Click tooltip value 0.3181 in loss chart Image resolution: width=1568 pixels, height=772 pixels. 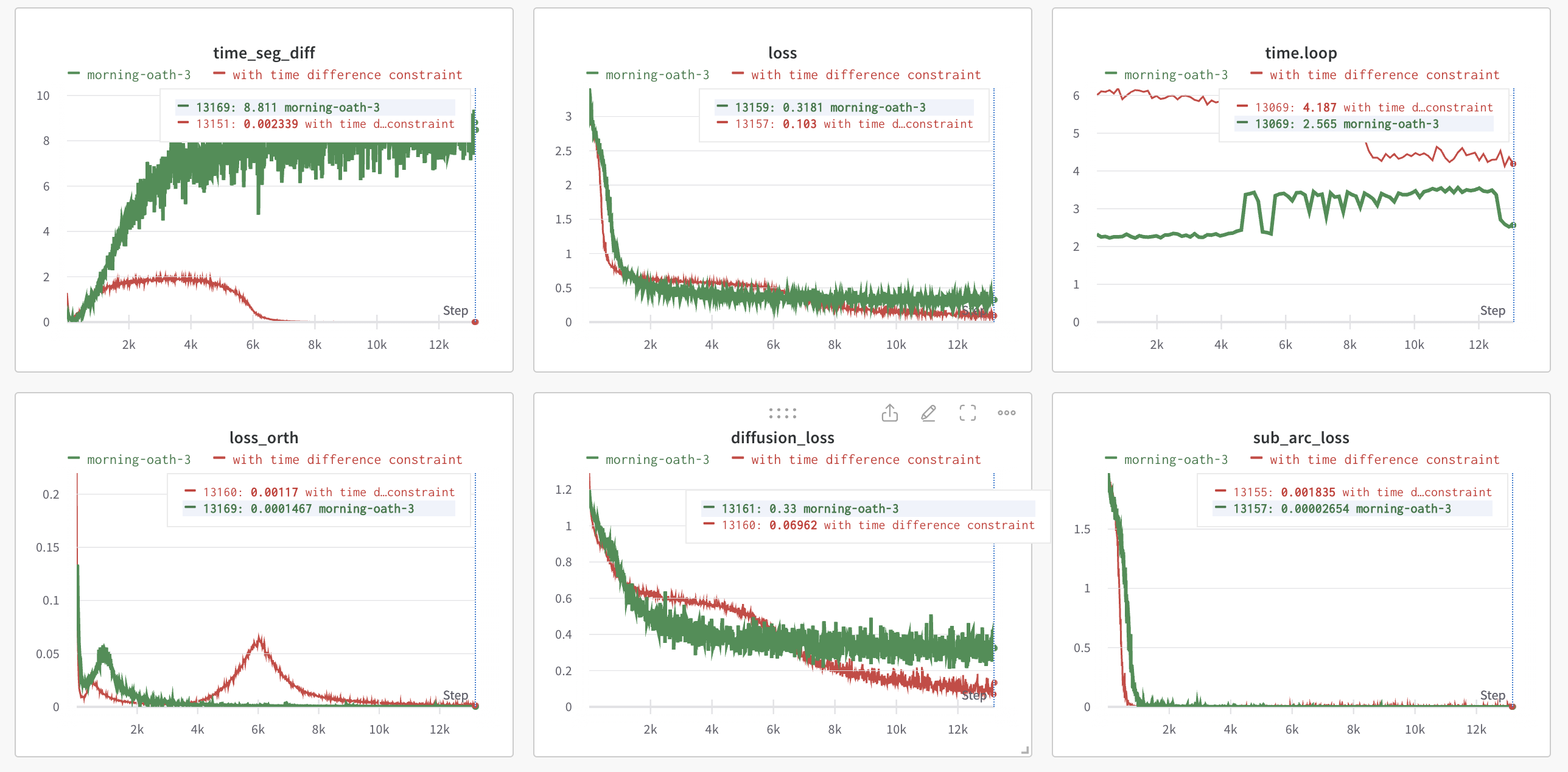(803, 108)
